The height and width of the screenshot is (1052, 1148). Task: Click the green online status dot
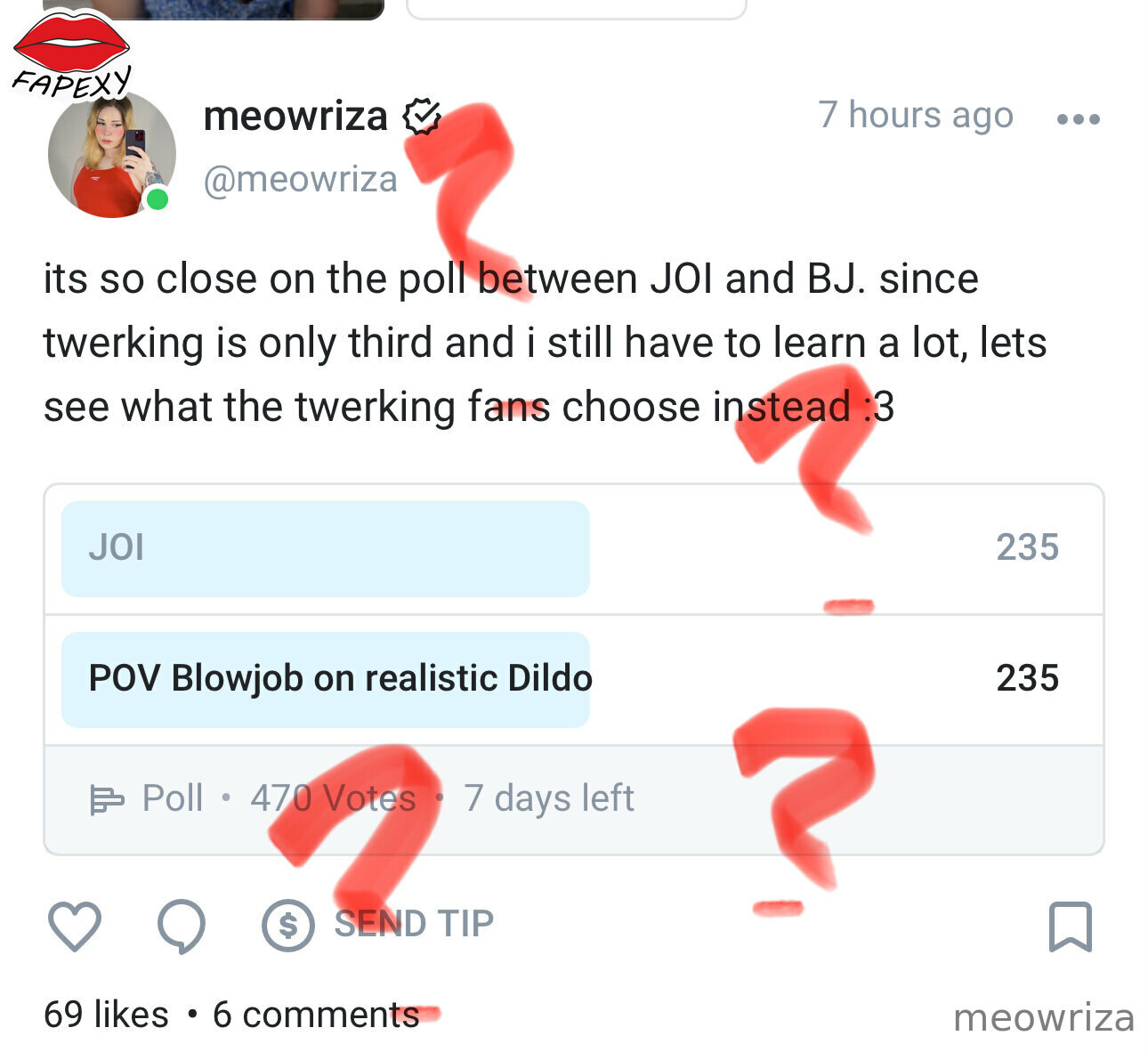pos(158,198)
